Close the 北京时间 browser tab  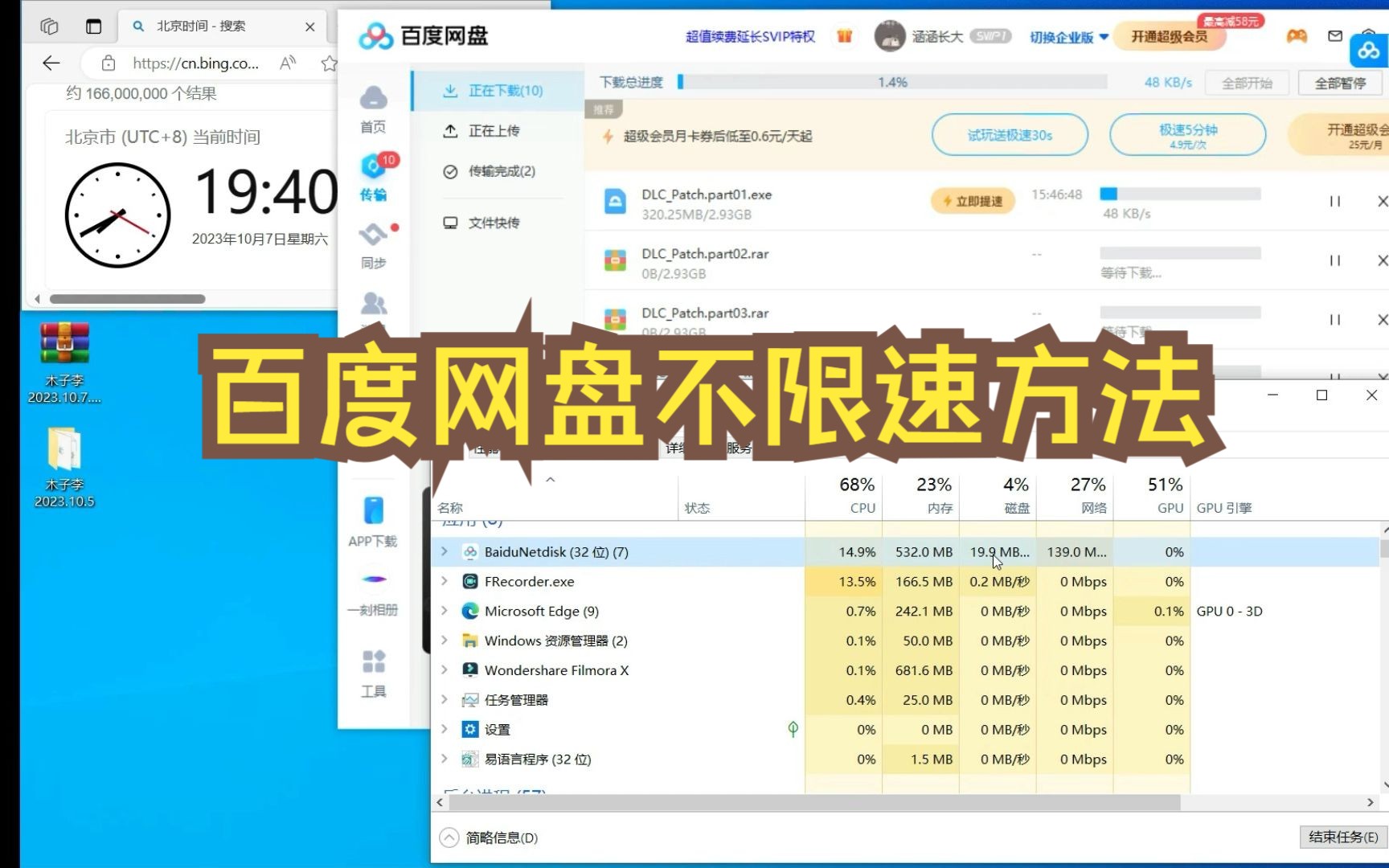310,27
